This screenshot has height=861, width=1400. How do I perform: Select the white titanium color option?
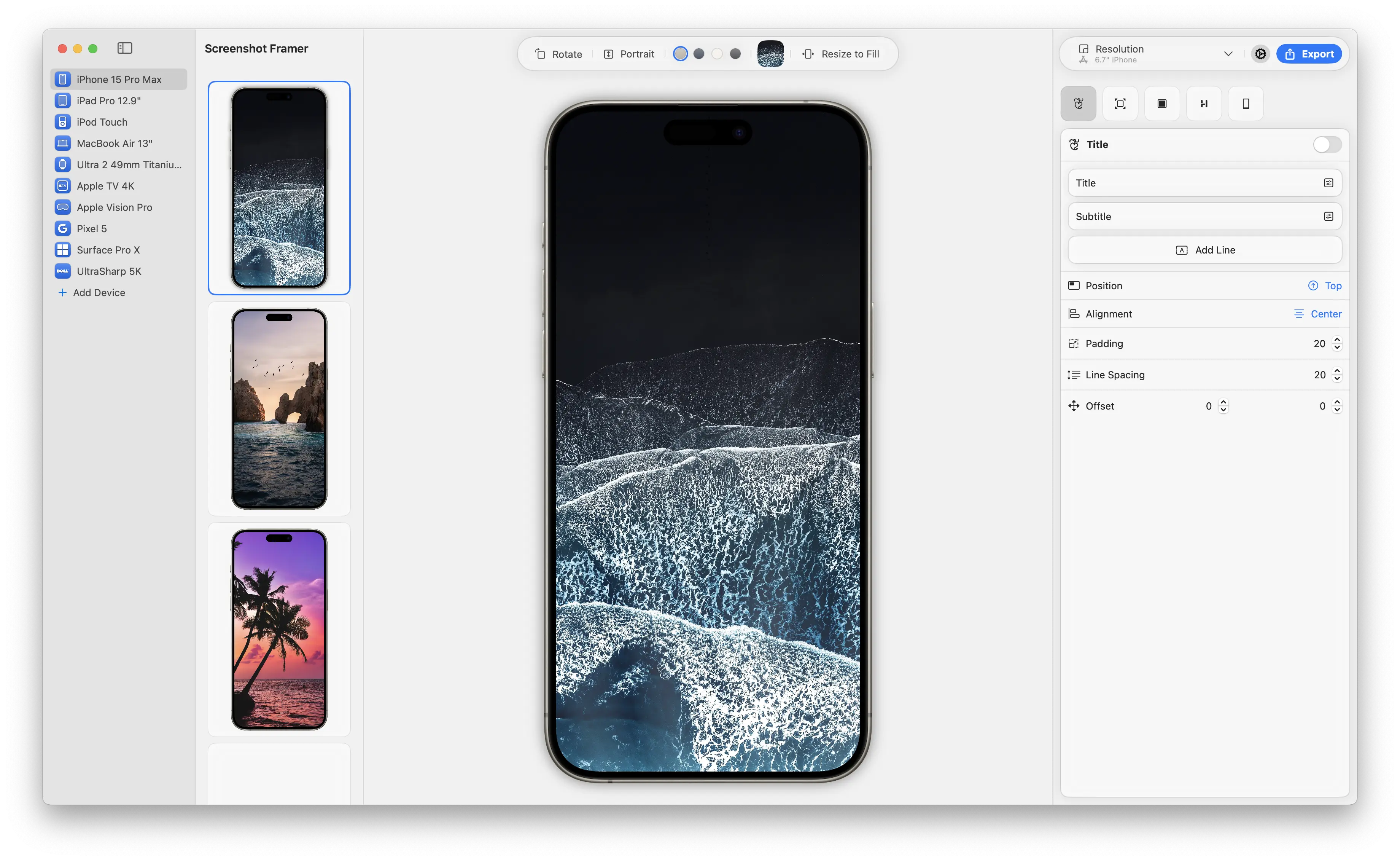click(717, 54)
